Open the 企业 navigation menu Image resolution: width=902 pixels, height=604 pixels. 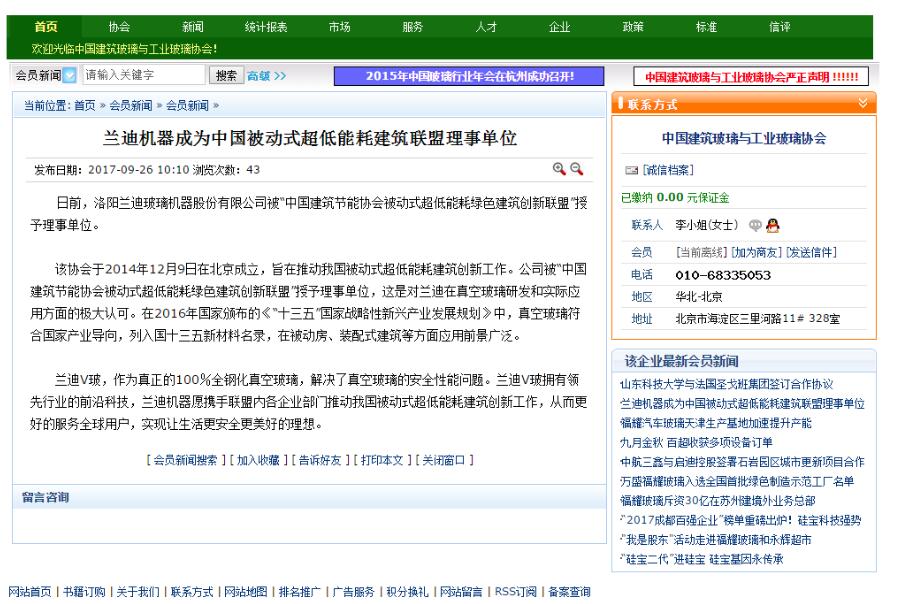559,26
